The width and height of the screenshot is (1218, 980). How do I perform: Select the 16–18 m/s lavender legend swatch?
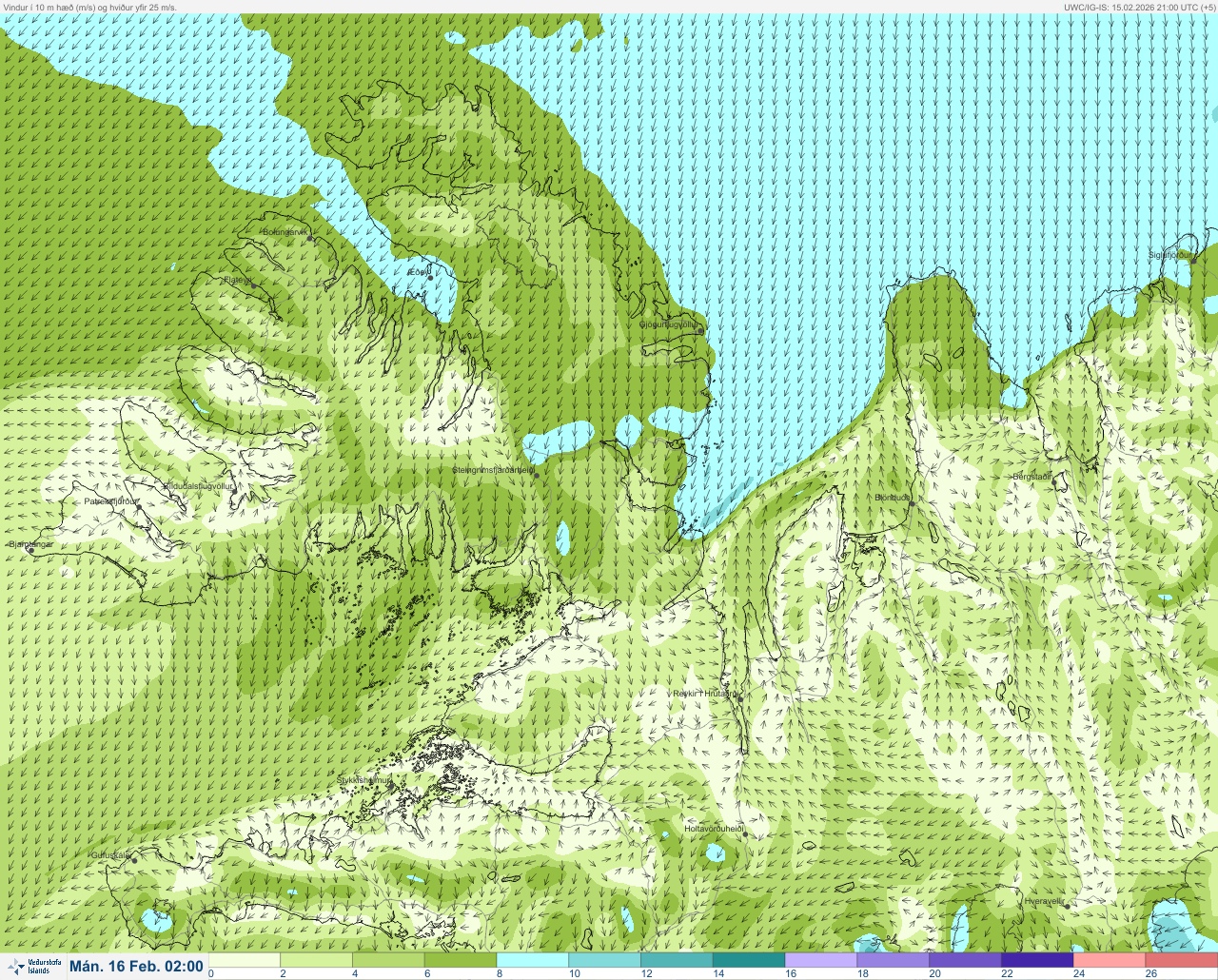[821, 960]
